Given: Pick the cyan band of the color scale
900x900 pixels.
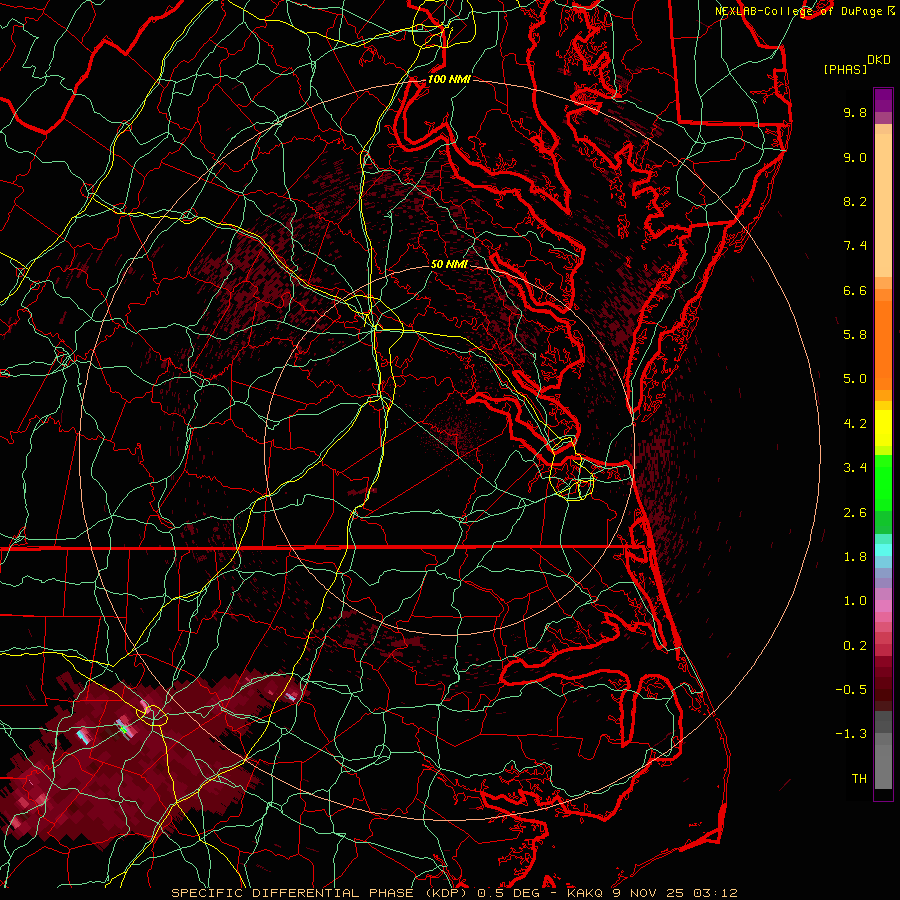Looking at the screenshot, I should (x=883, y=550).
